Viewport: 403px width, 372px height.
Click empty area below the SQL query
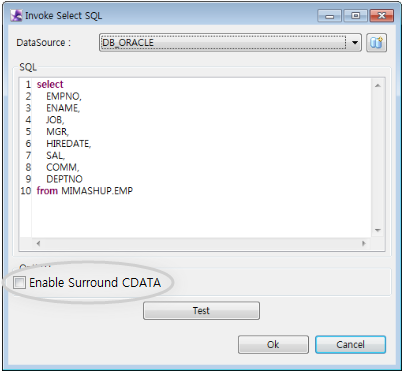pos(200,217)
